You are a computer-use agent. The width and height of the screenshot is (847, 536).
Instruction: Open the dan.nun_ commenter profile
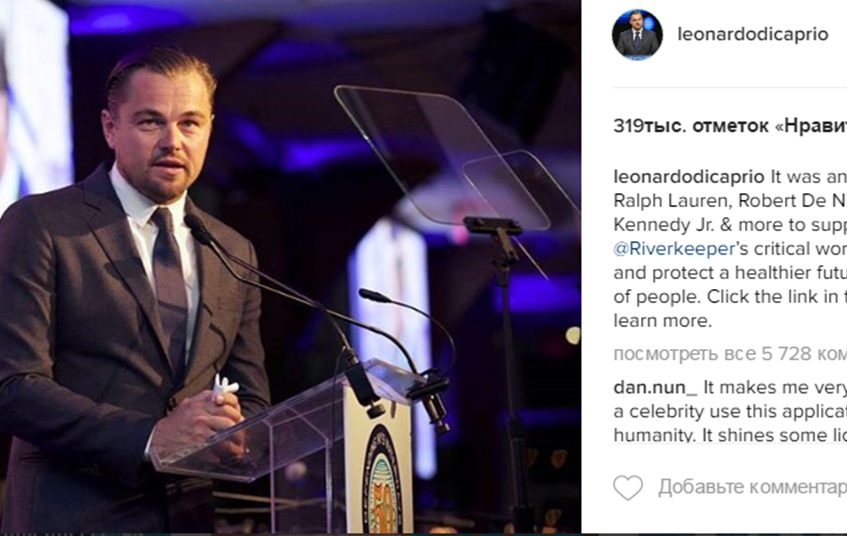(x=655, y=387)
